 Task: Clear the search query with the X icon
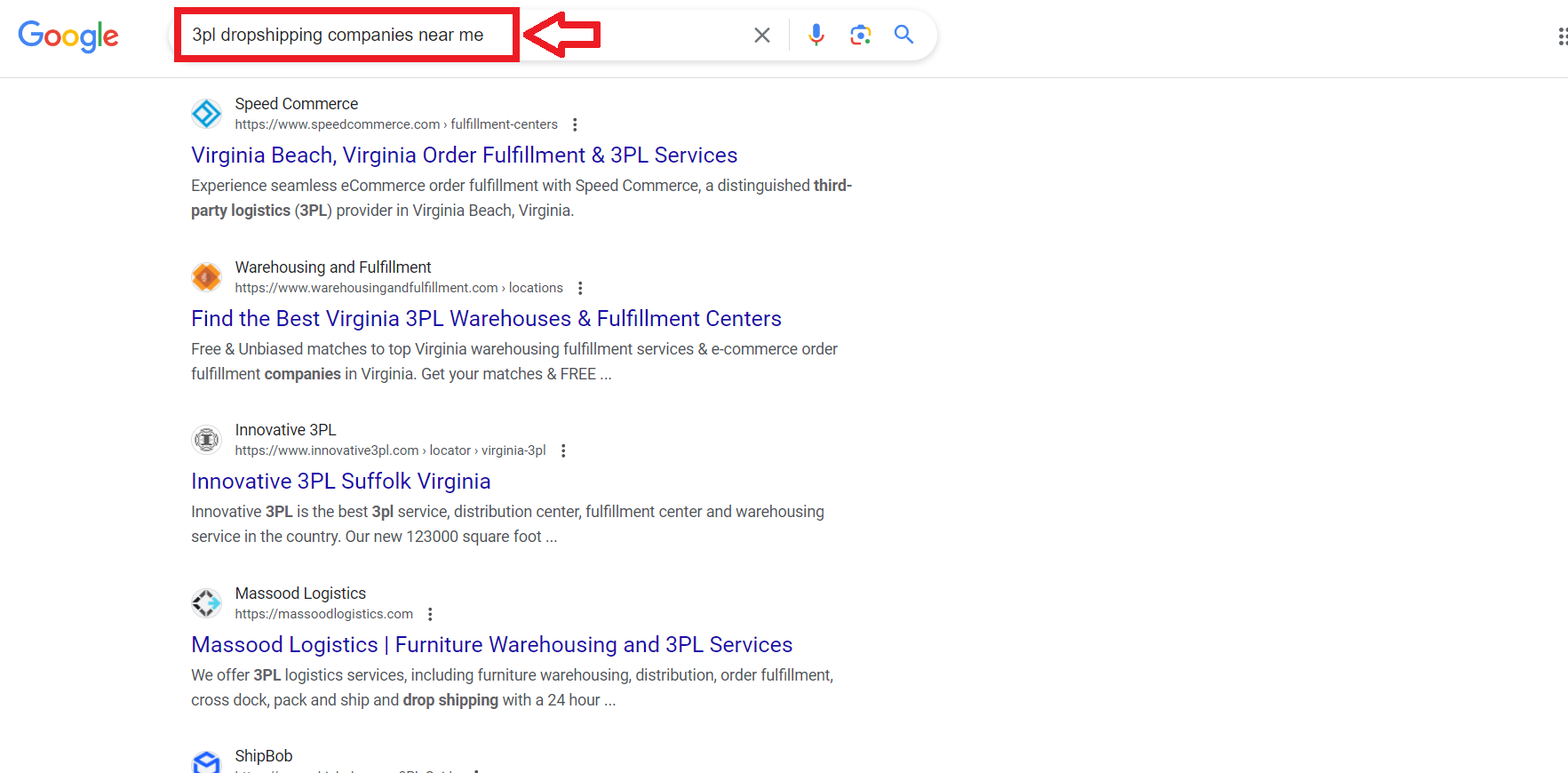coord(762,35)
